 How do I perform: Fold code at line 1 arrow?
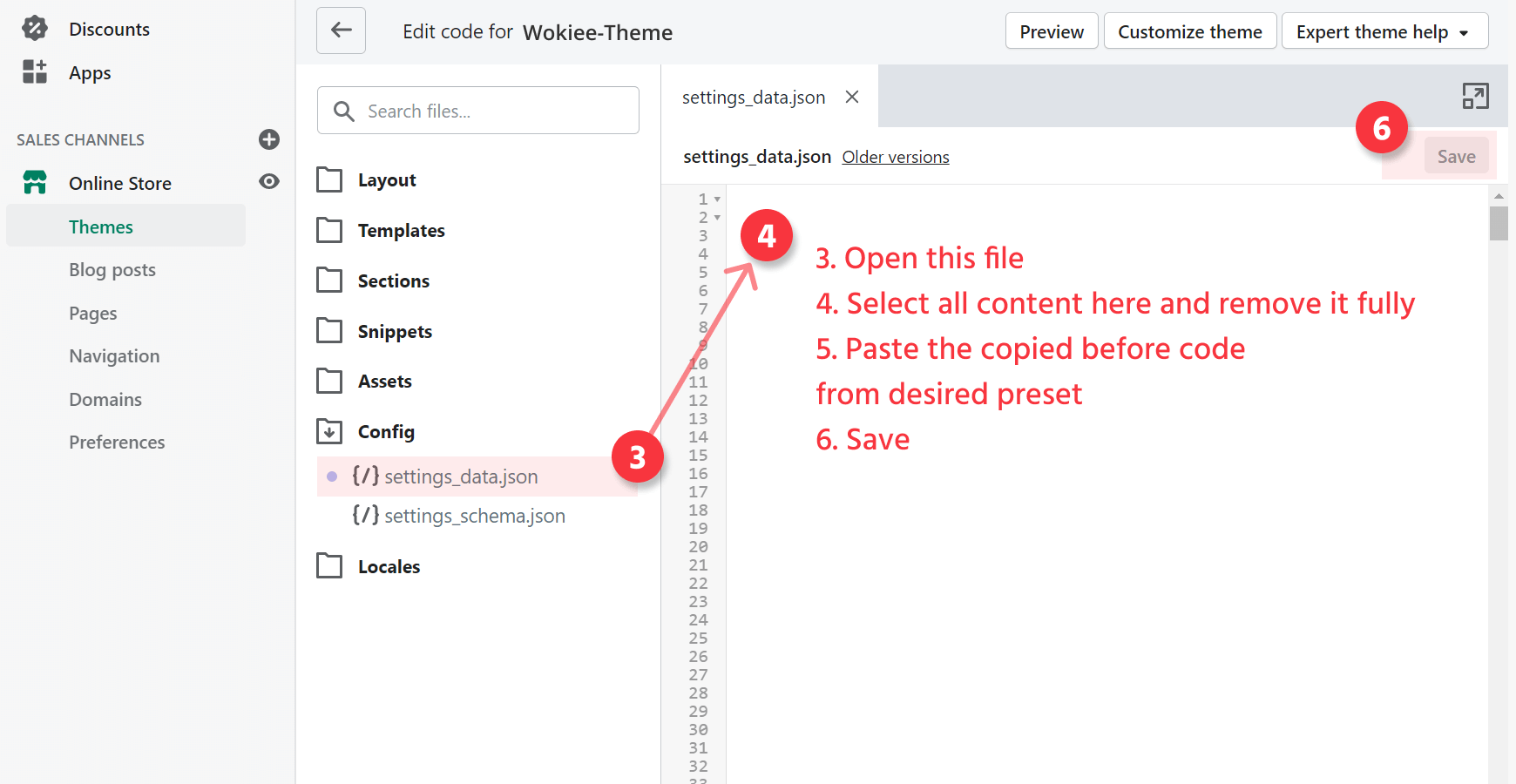click(717, 199)
